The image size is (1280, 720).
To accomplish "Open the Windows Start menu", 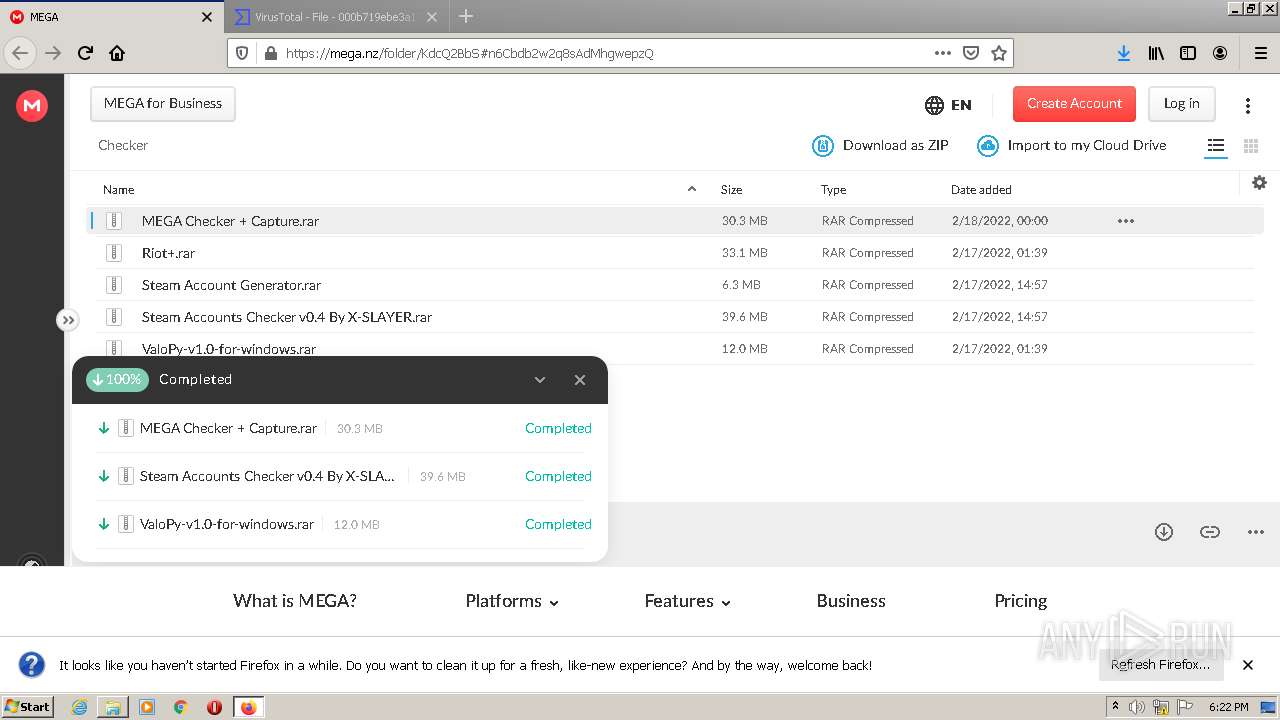I will [28, 706].
